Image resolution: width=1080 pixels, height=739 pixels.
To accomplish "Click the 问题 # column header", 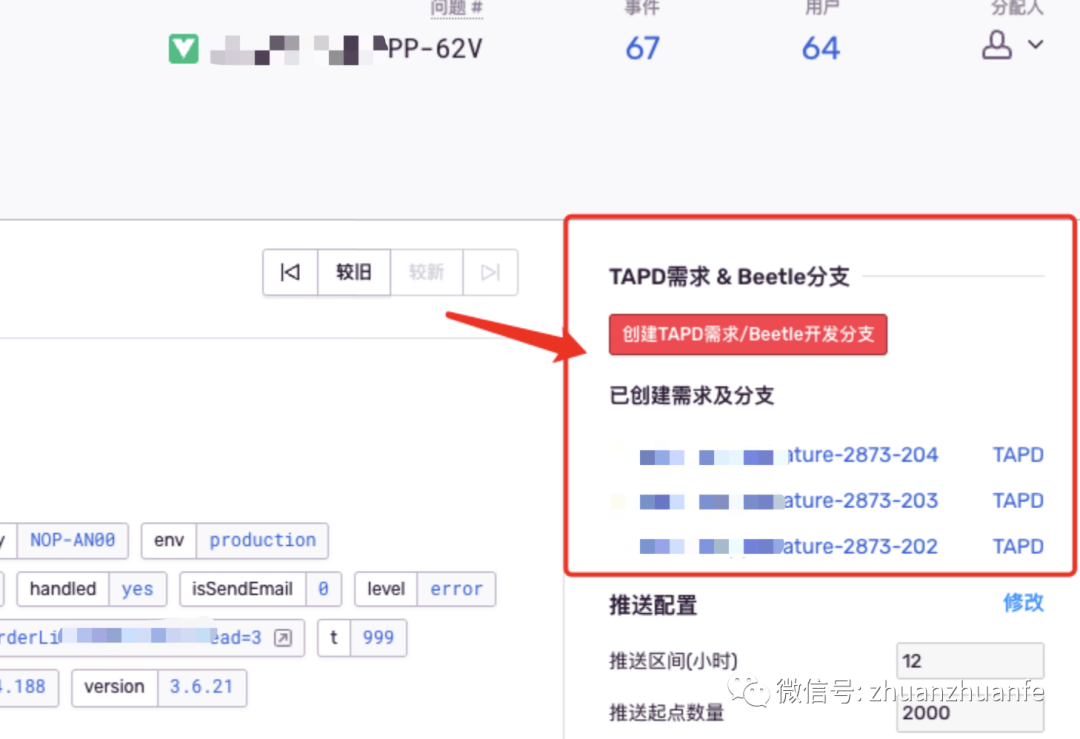I will (x=457, y=8).
